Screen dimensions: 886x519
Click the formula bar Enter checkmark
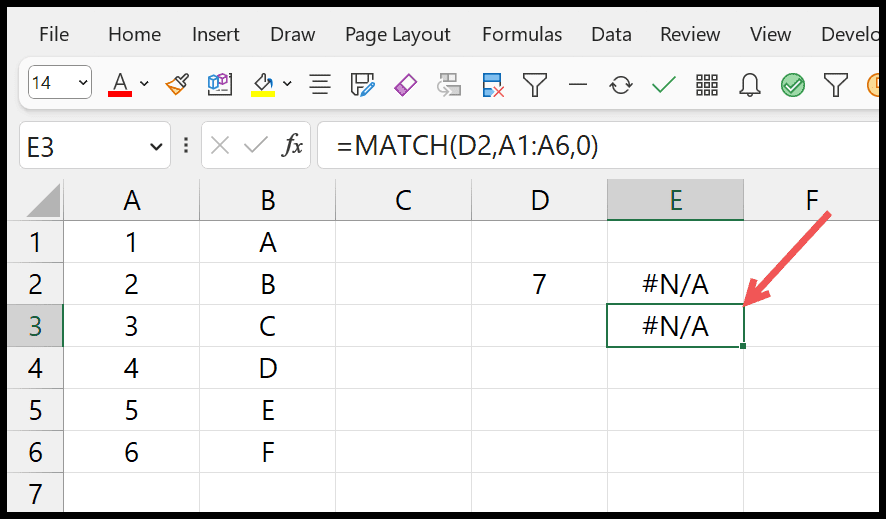[x=255, y=146]
